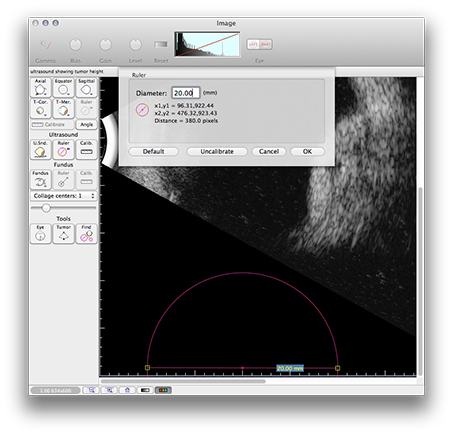The height and width of the screenshot is (435, 453).
Task: Click the slider below Collage centers
Action: [x=63, y=208]
